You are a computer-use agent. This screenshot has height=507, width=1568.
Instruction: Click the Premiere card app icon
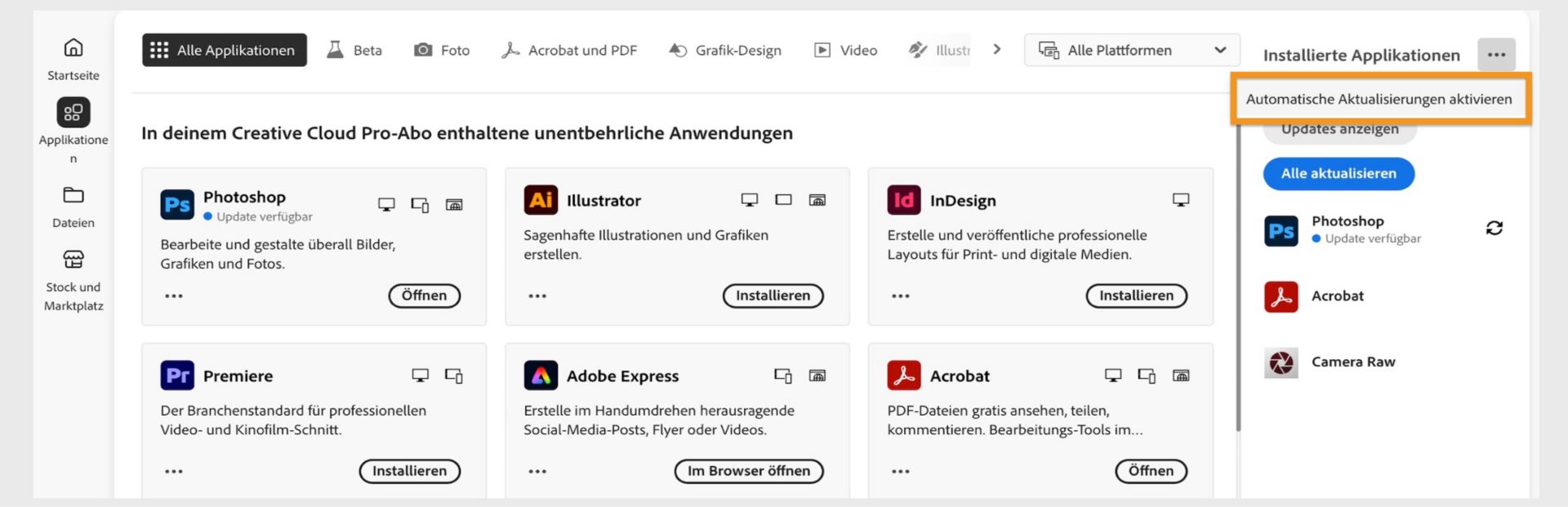(x=177, y=376)
